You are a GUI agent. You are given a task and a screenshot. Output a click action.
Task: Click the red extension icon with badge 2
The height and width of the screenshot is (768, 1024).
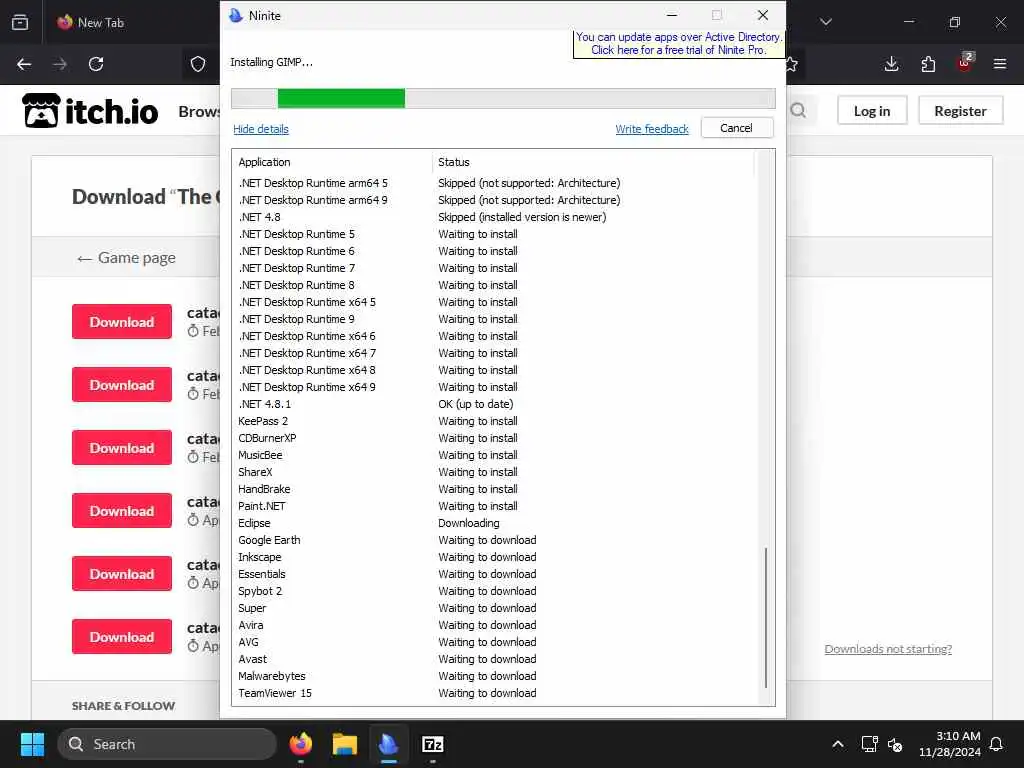965,63
